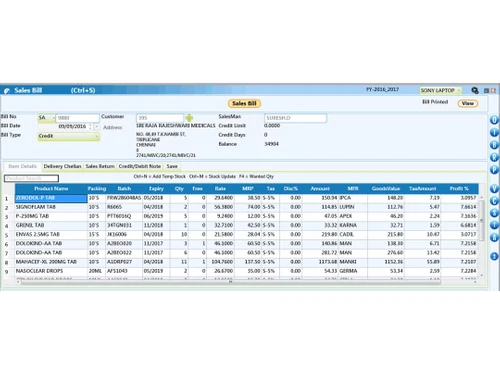
Task: Click the round P icon in the sidebar
Action: point(494,170)
